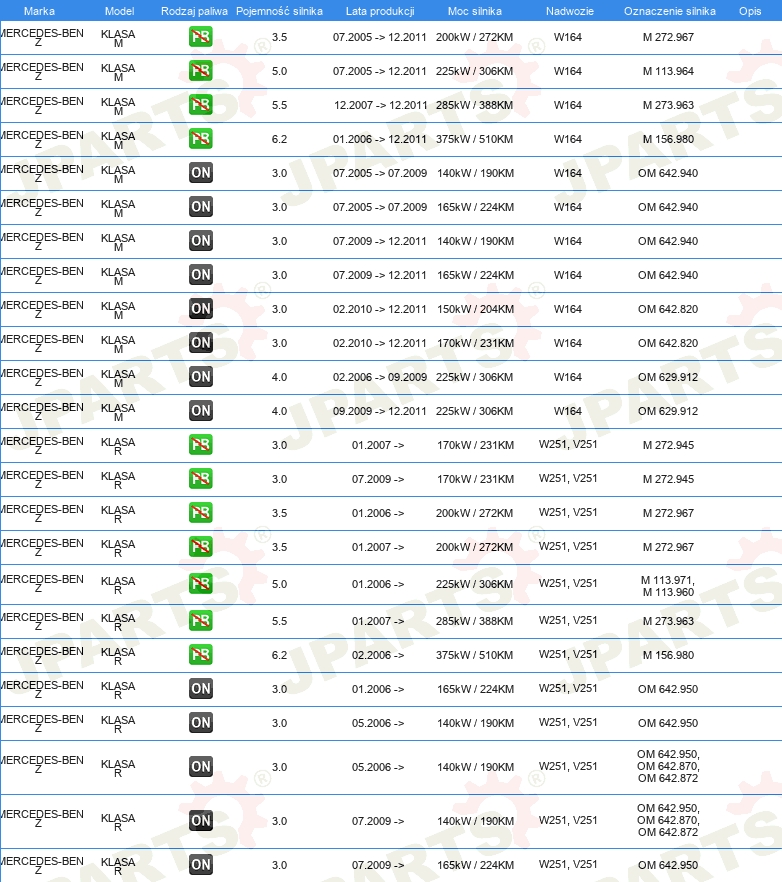Viewport: 782px width, 882px height.
Task: Click diesel ON icon, 07.2005->07.2009 165kW row
Action: click(201, 206)
